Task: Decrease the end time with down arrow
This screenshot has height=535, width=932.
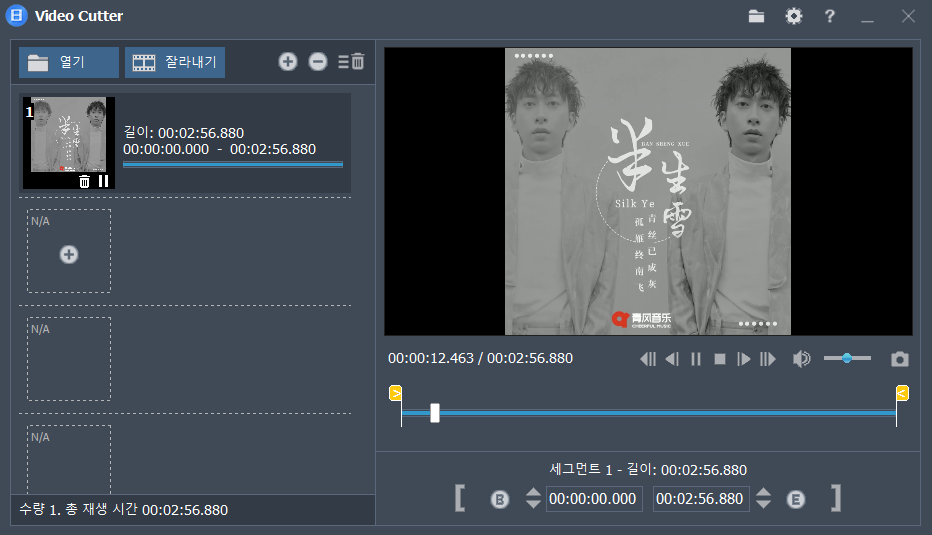Action: pyautogui.click(x=764, y=503)
